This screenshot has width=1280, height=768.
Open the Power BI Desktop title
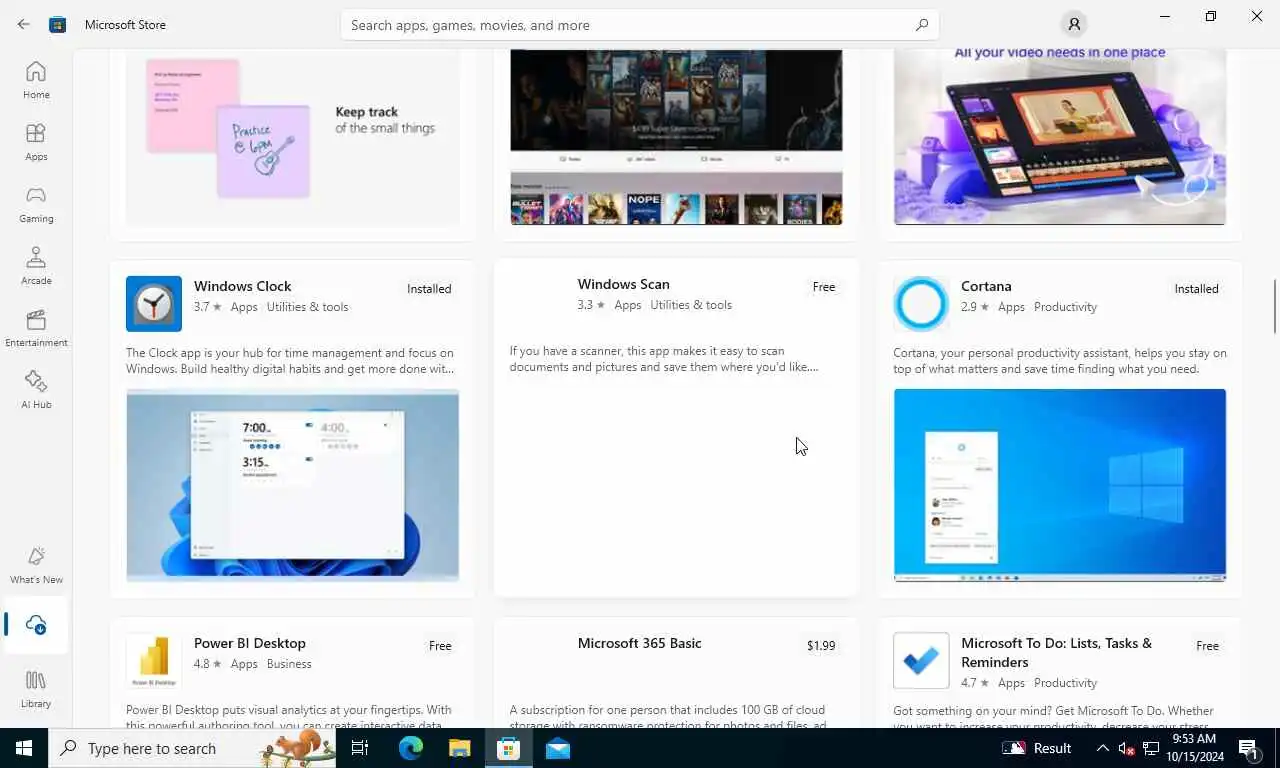(250, 643)
